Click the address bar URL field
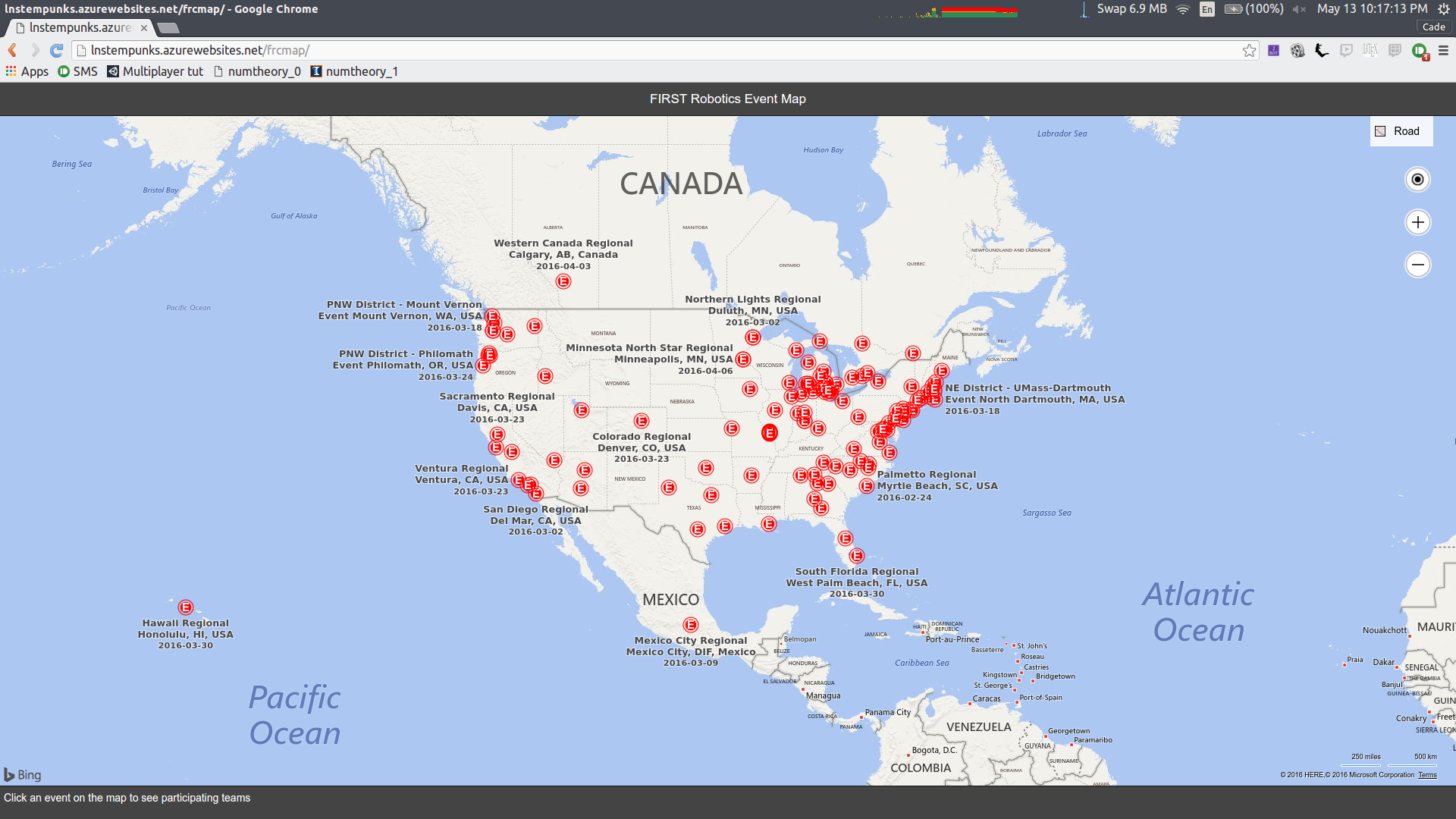 pyautogui.click(x=607, y=51)
